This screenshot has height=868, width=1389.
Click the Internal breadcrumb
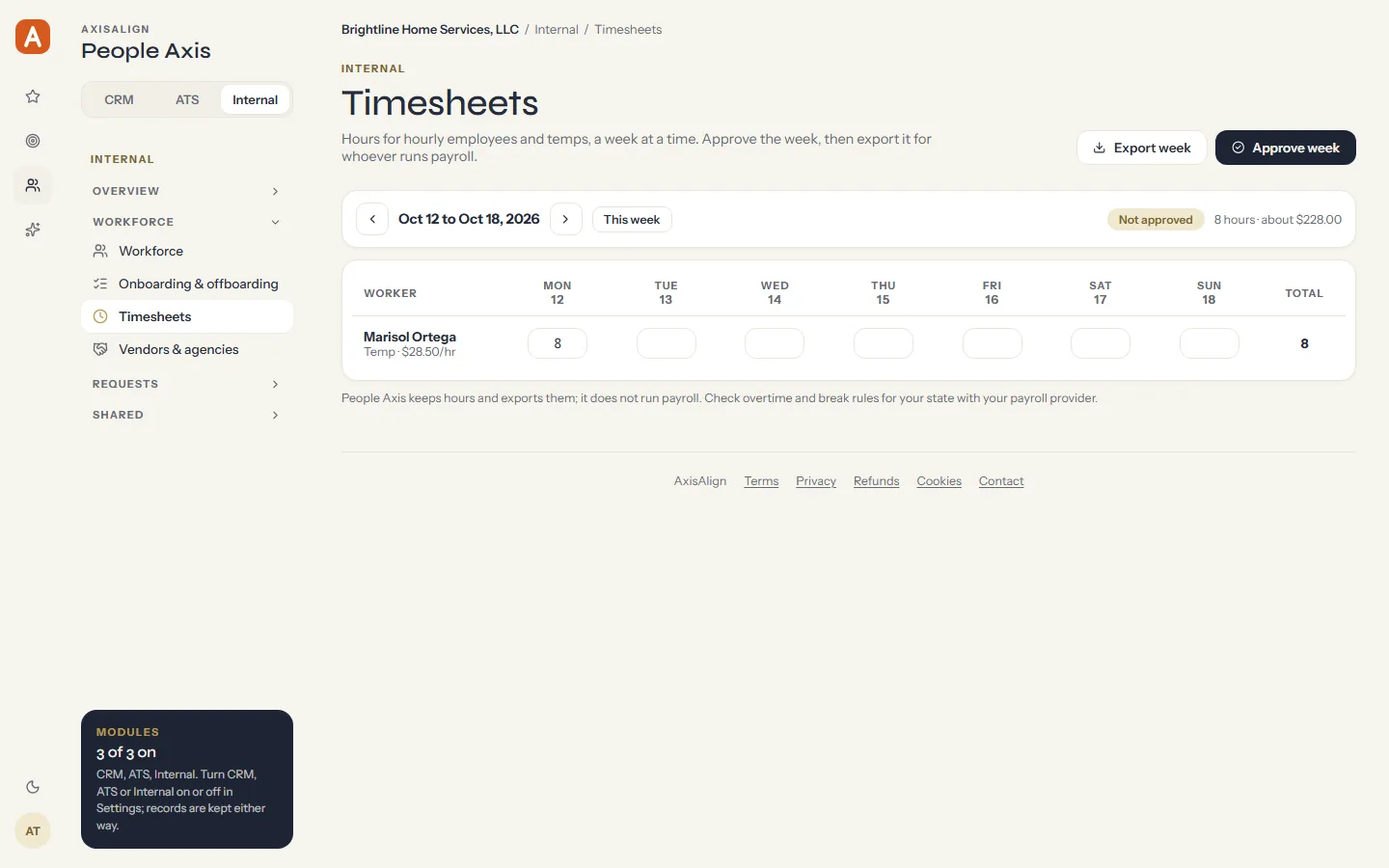[x=557, y=30]
